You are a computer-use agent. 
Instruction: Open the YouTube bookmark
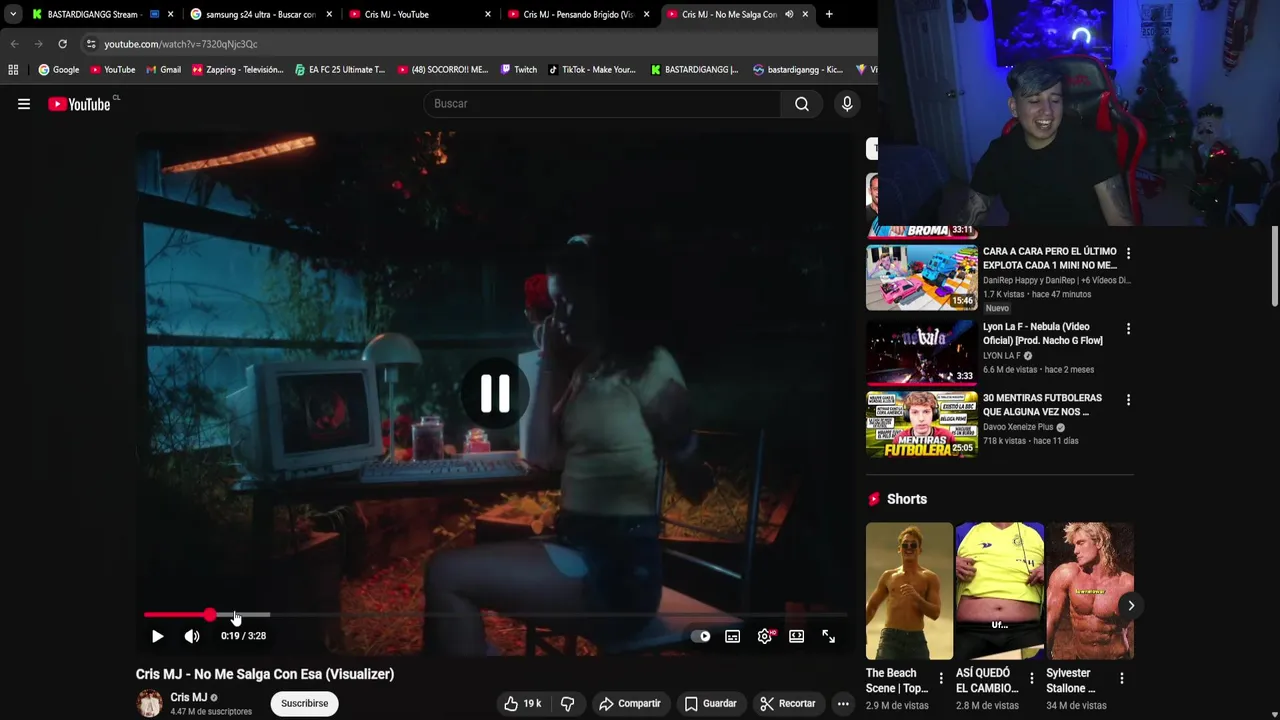point(113,70)
